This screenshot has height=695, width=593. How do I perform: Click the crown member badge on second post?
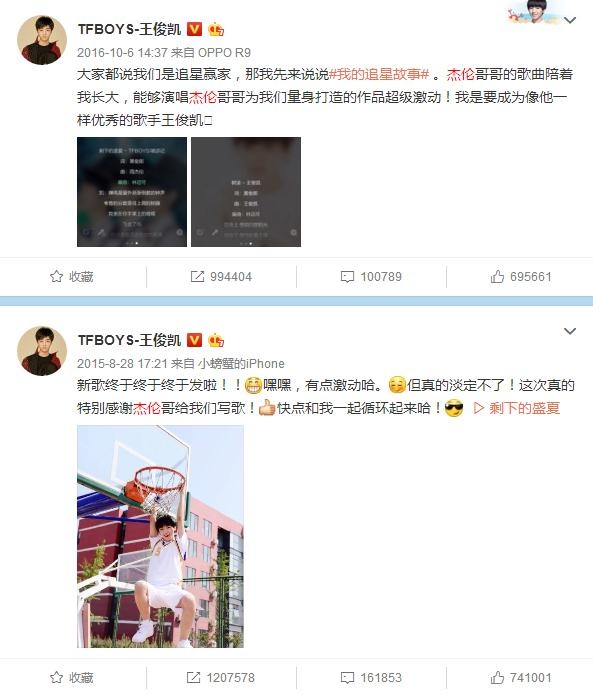tap(216, 340)
